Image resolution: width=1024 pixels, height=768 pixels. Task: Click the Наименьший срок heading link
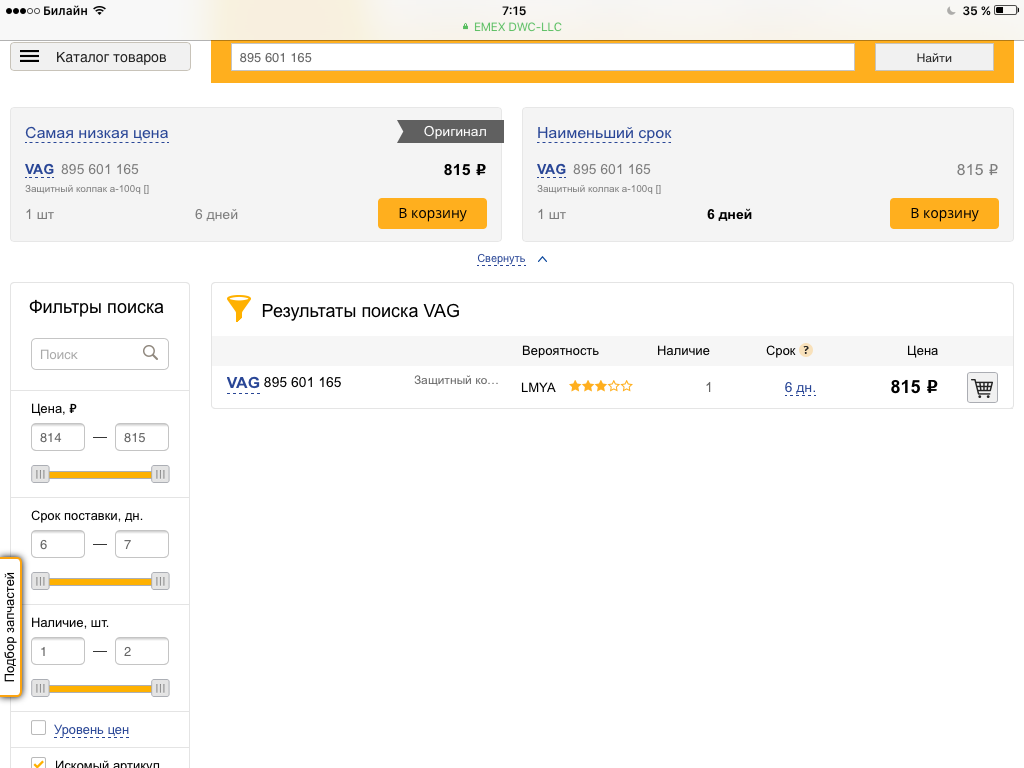604,133
